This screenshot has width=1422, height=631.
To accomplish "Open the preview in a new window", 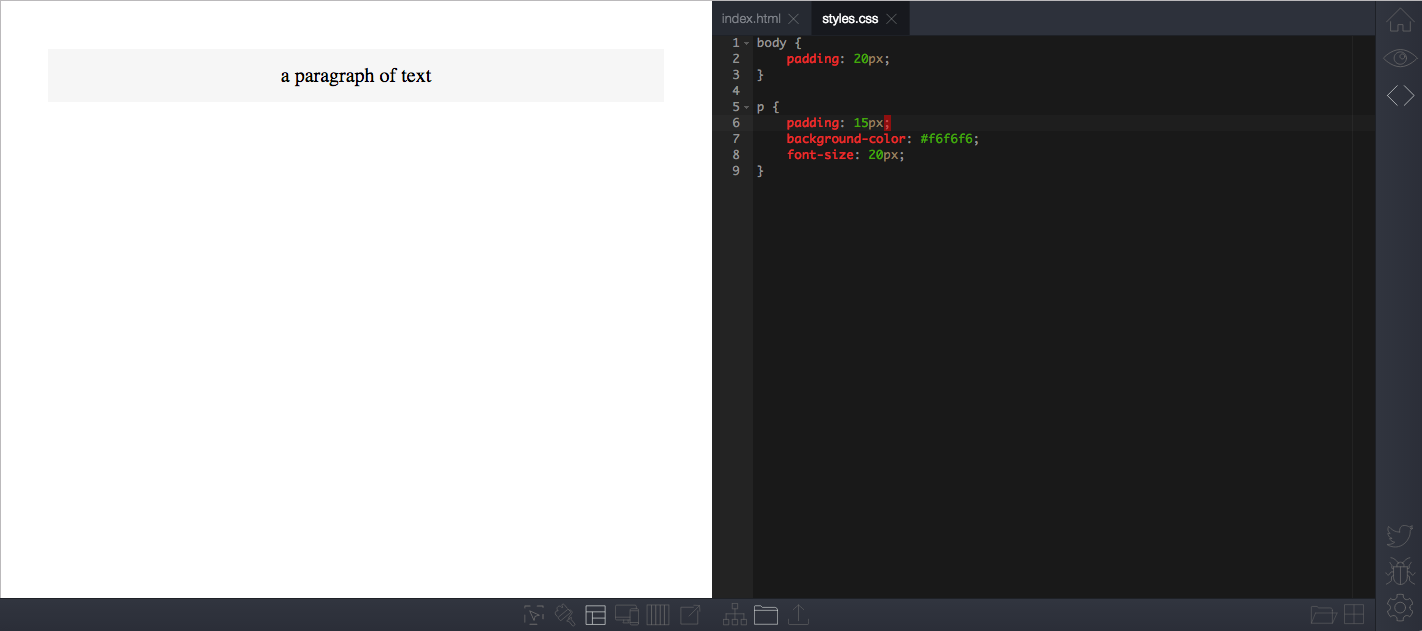I will point(690,614).
